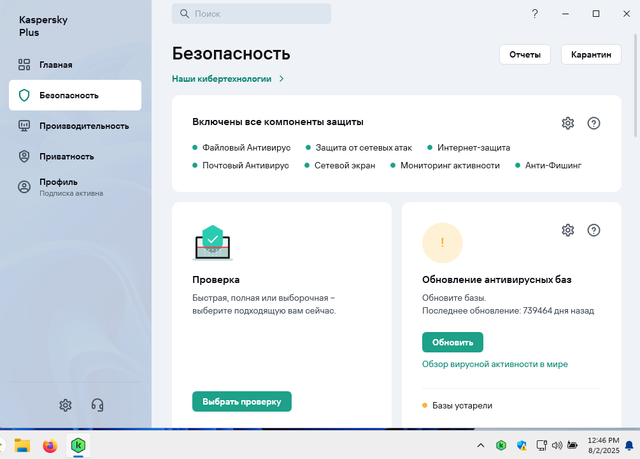The height and width of the screenshot is (459, 640).
Task: Show hidden tray icons chevron
Action: 481,445
